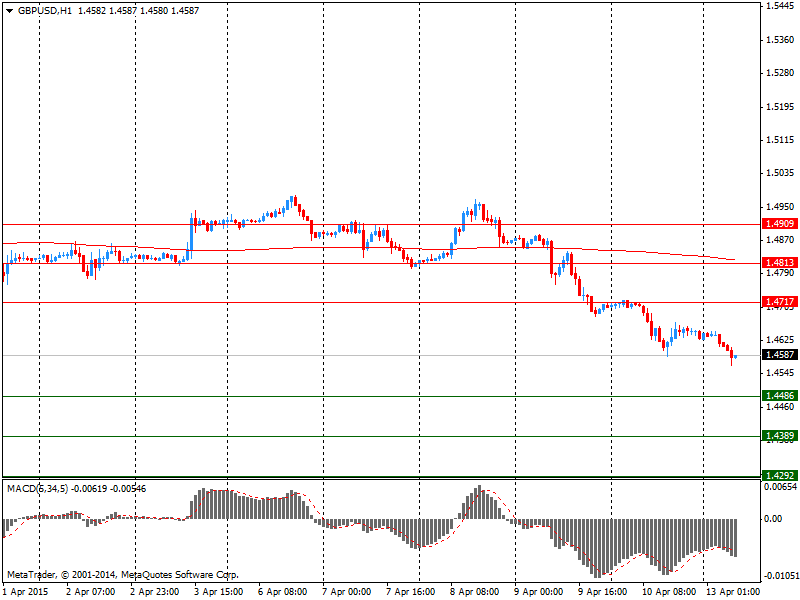
Task: Click the MetaTrader MetaQuotes copyright text
Action: click(x=122, y=575)
